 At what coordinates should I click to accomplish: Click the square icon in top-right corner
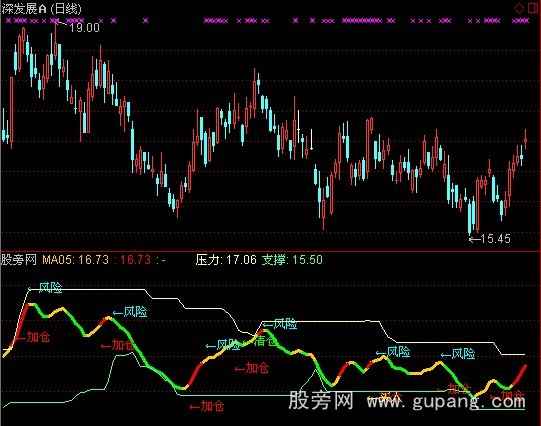coord(534,9)
